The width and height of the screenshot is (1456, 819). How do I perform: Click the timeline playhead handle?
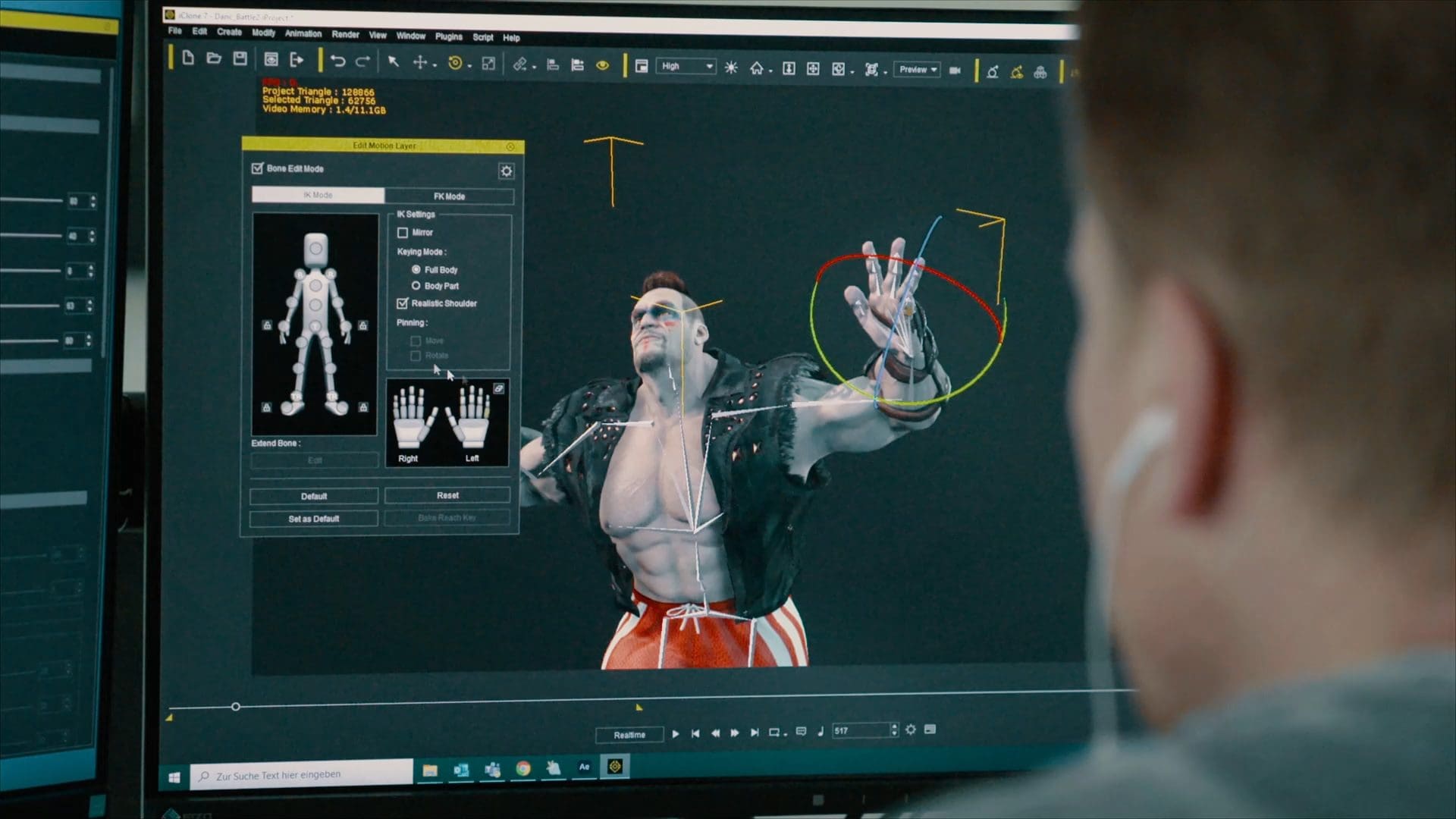236,707
